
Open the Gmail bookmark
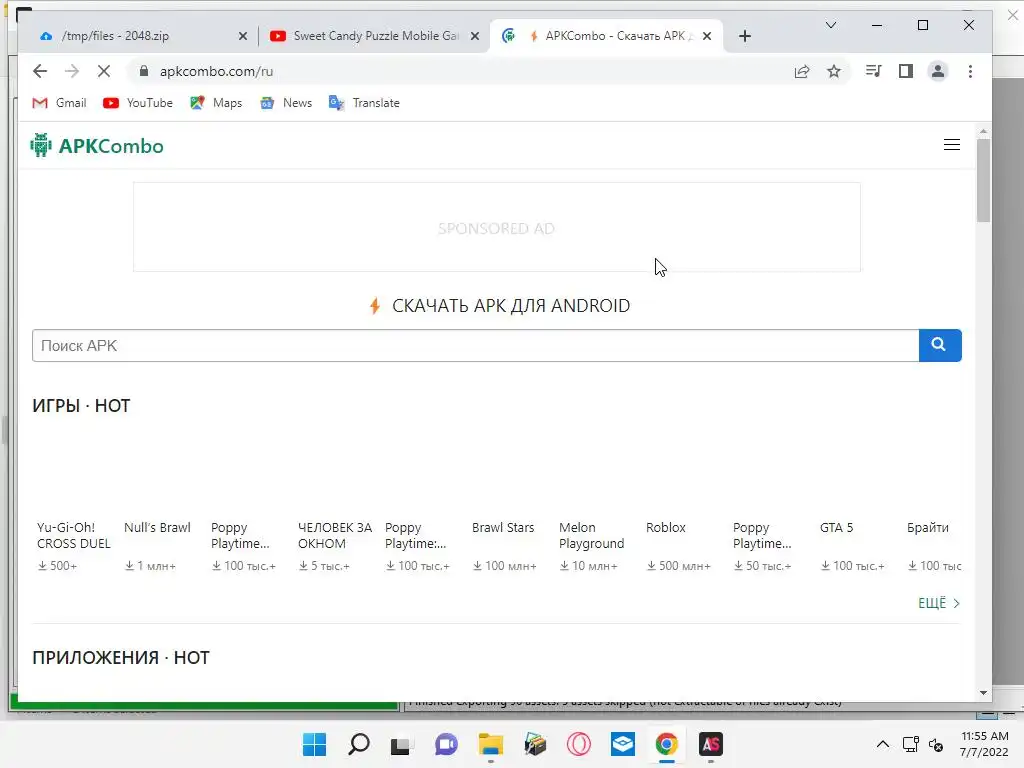click(59, 103)
